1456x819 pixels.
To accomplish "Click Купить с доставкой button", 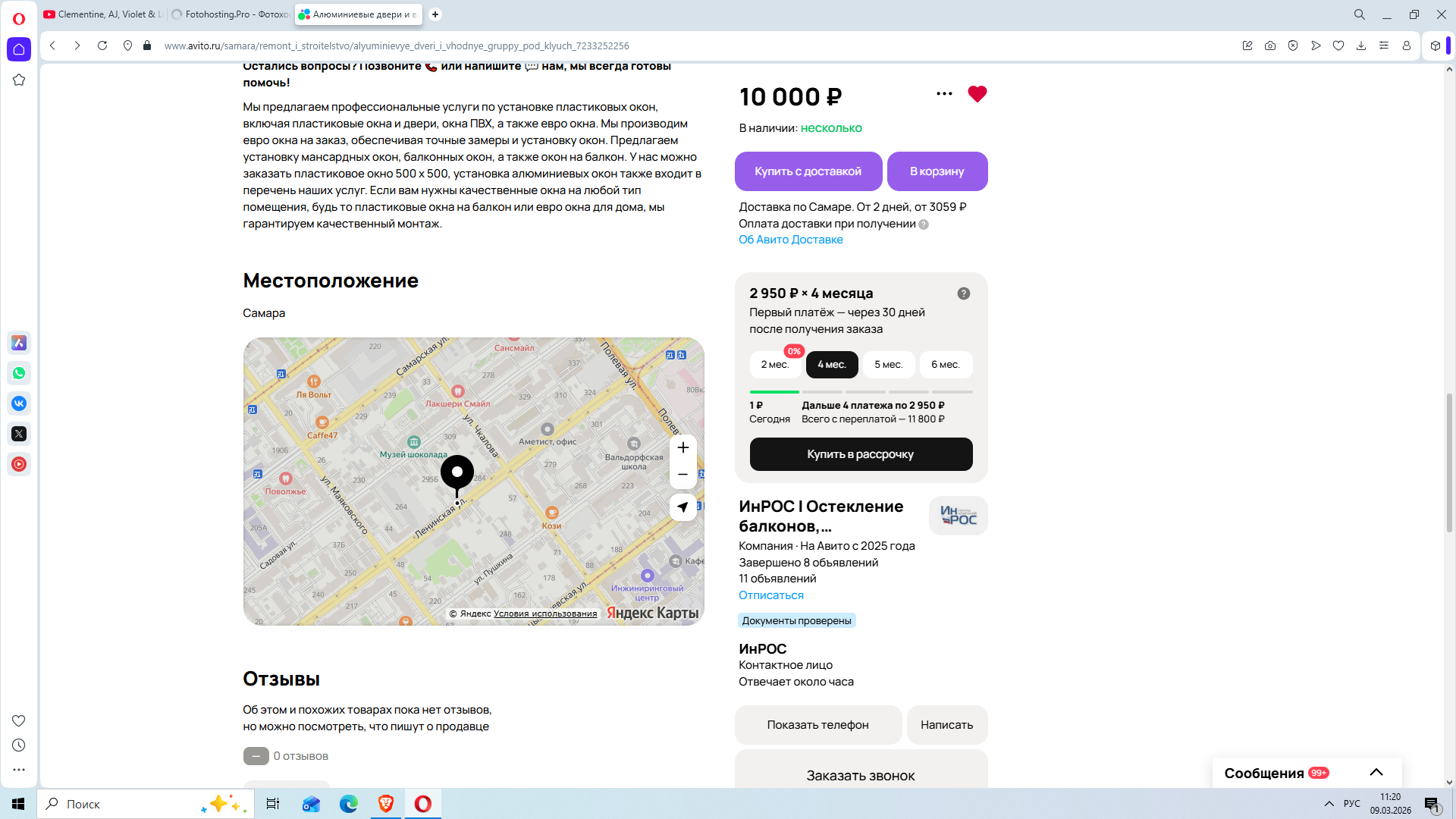I will [x=808, y=171].
